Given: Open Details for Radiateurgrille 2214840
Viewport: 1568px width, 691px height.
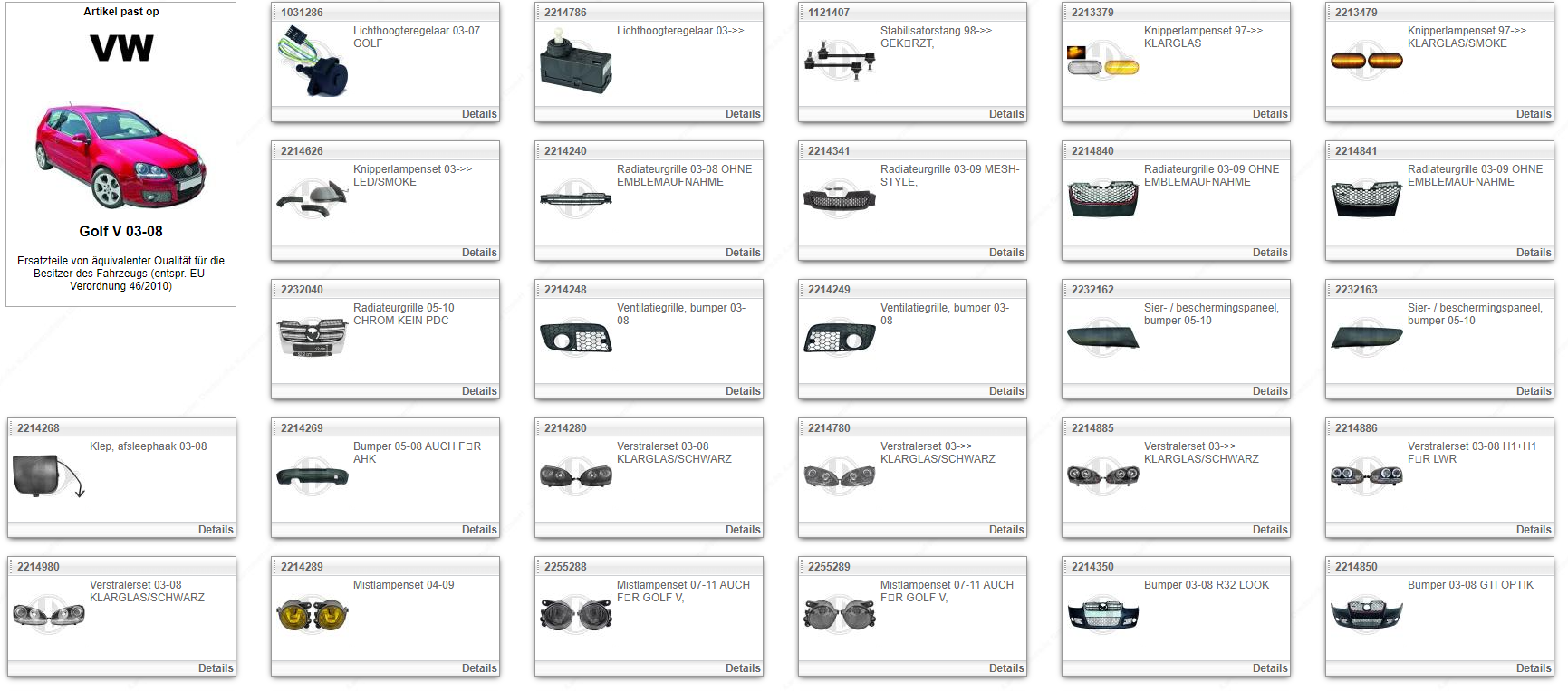Looking at the screenshot, I should [1269, 253].
